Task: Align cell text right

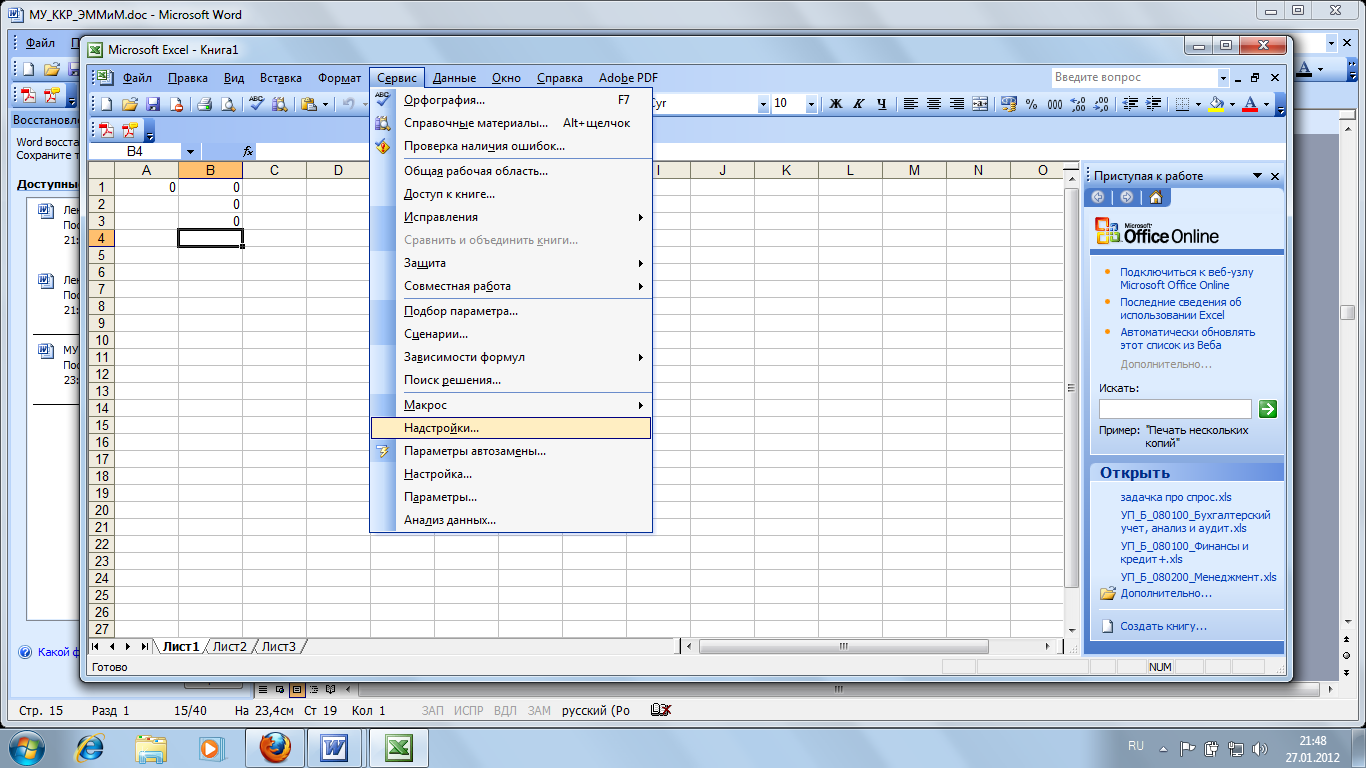Action: click(x=957, y=104)
